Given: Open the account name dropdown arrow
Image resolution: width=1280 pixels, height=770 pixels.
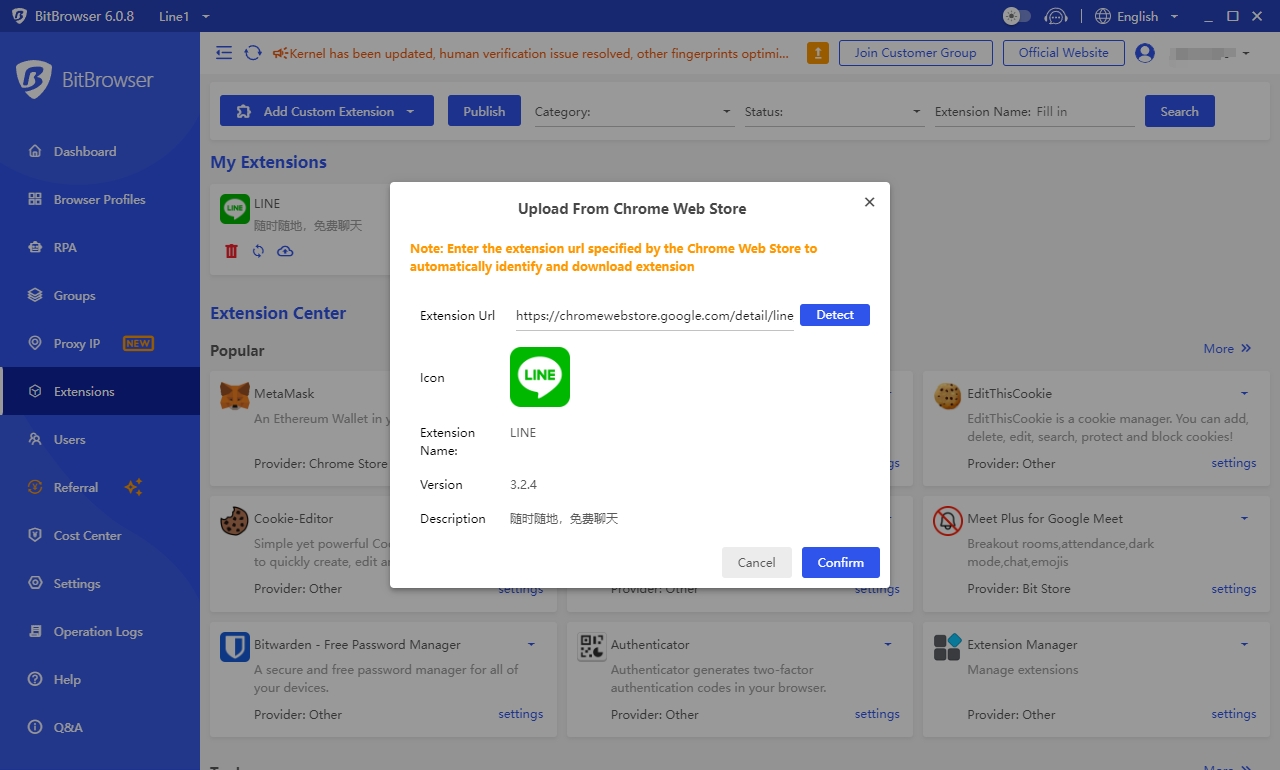Looking at the screenshot, I should 1245,53.
